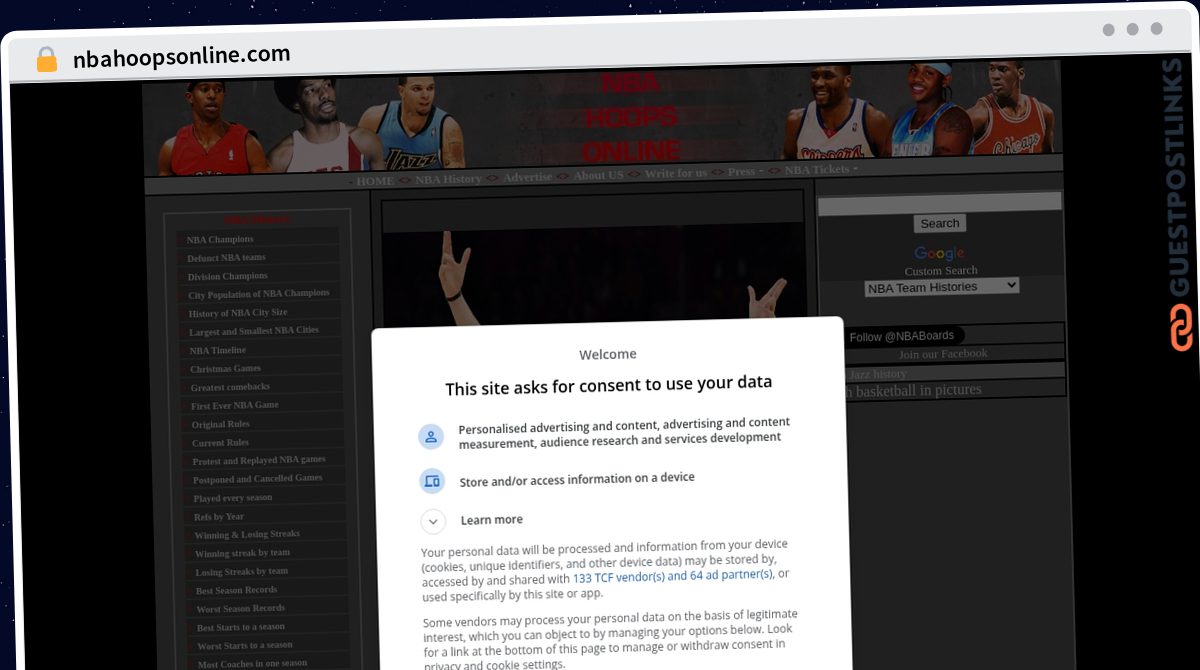Screen dimensions: 1200x670
Task: Expand the Learn more chevron
Action: (x=433, y=521)
